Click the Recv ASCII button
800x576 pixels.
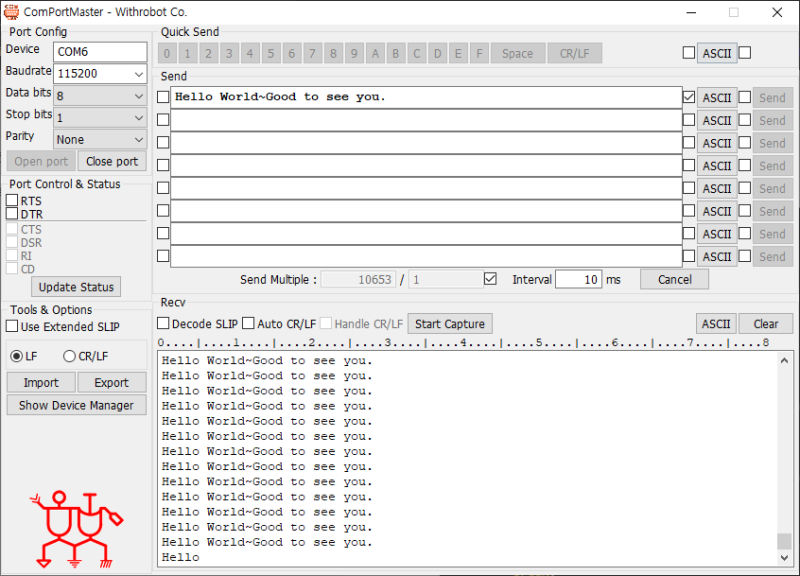point(716,324)
